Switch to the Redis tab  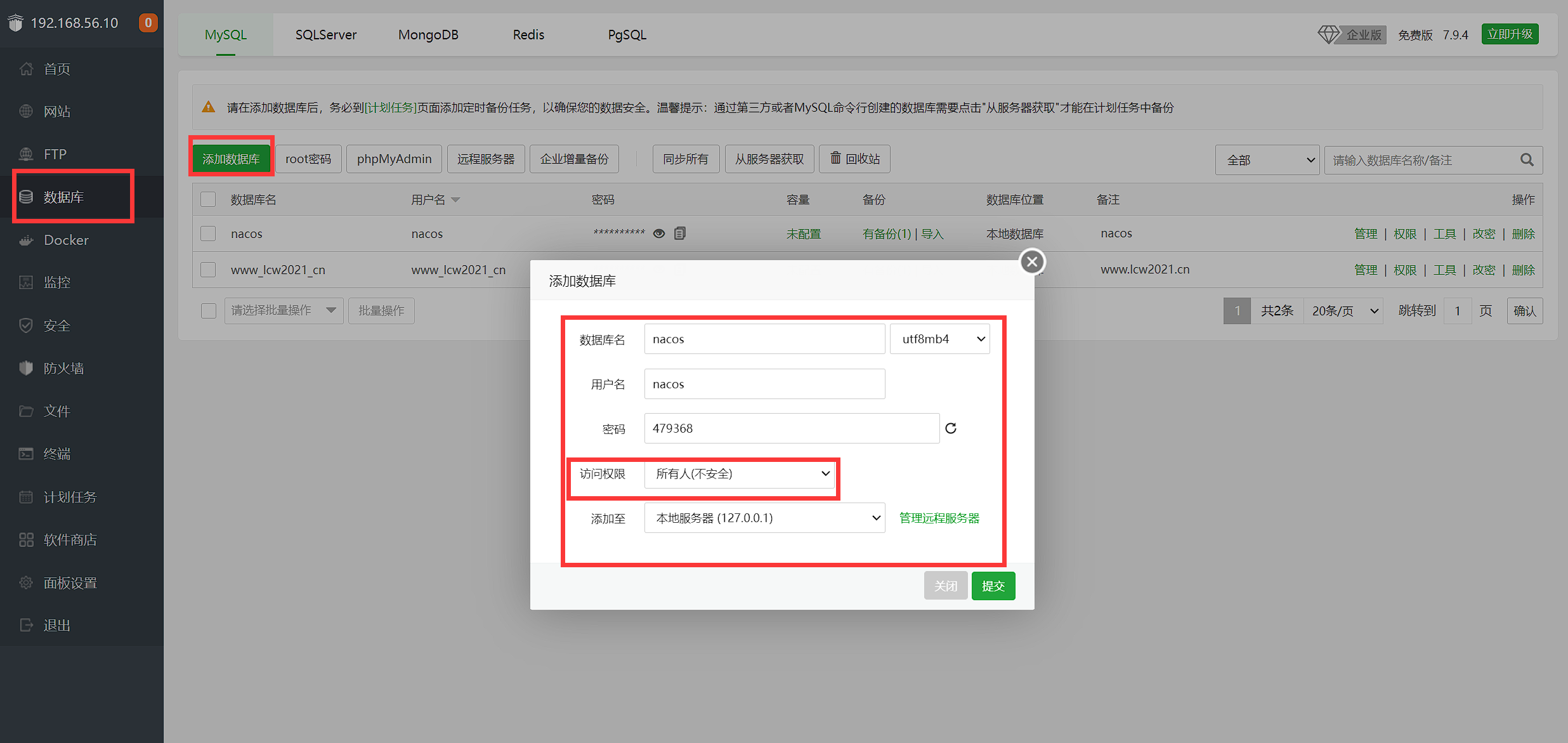528,35
